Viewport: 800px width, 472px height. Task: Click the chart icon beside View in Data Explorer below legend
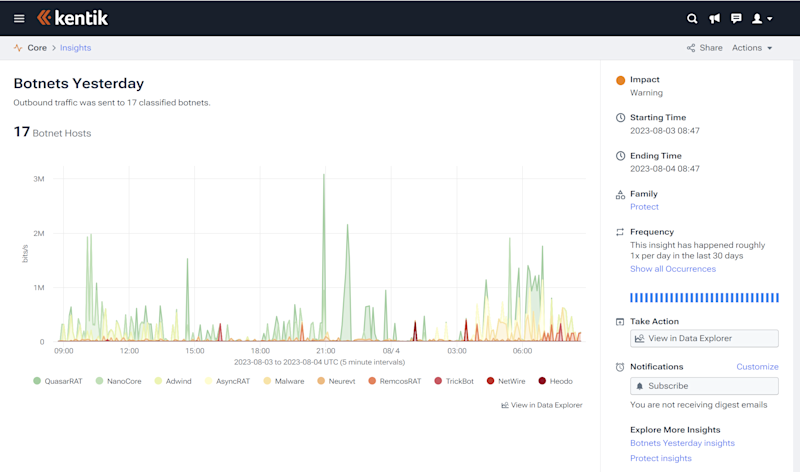pyautogui.click(x=505, y=405)
